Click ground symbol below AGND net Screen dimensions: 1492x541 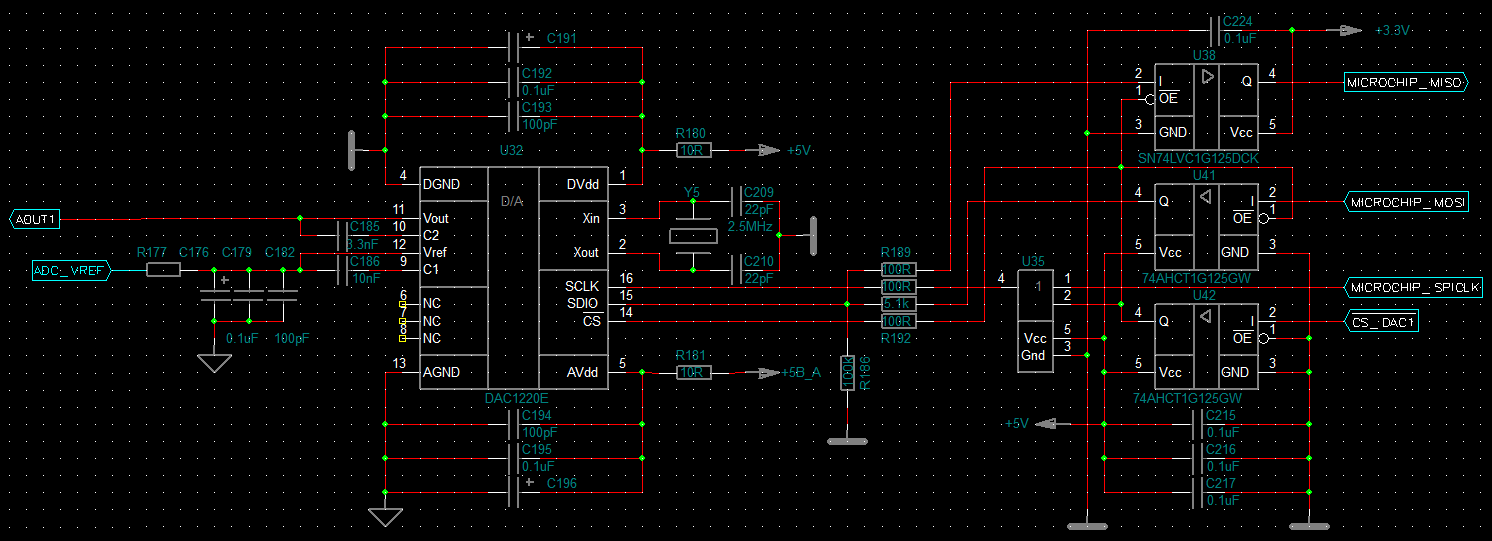pos(385,516)
